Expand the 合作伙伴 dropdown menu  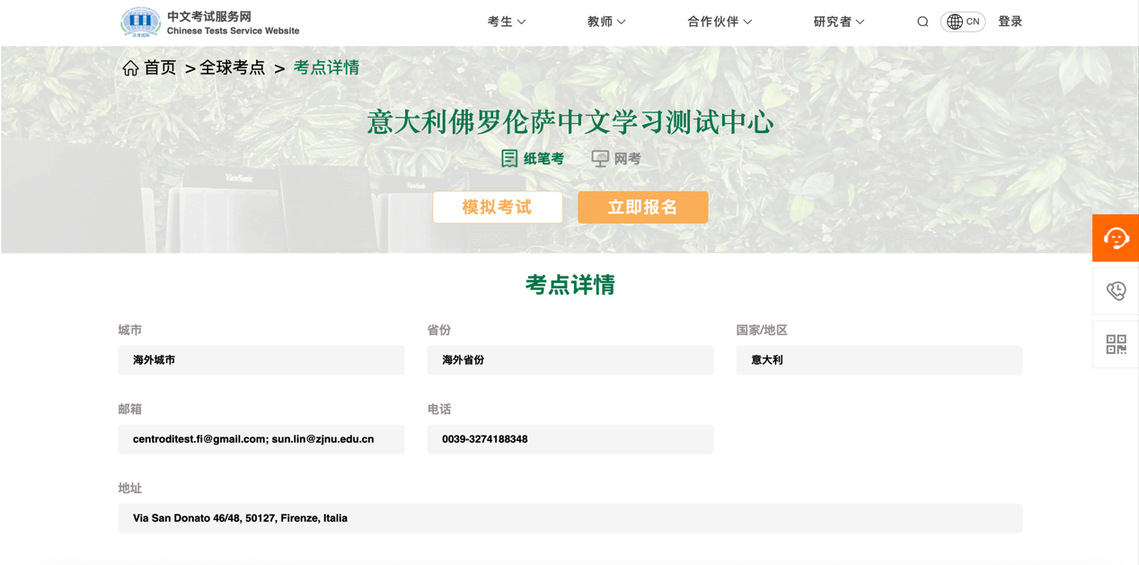click(x=719, y=22)
